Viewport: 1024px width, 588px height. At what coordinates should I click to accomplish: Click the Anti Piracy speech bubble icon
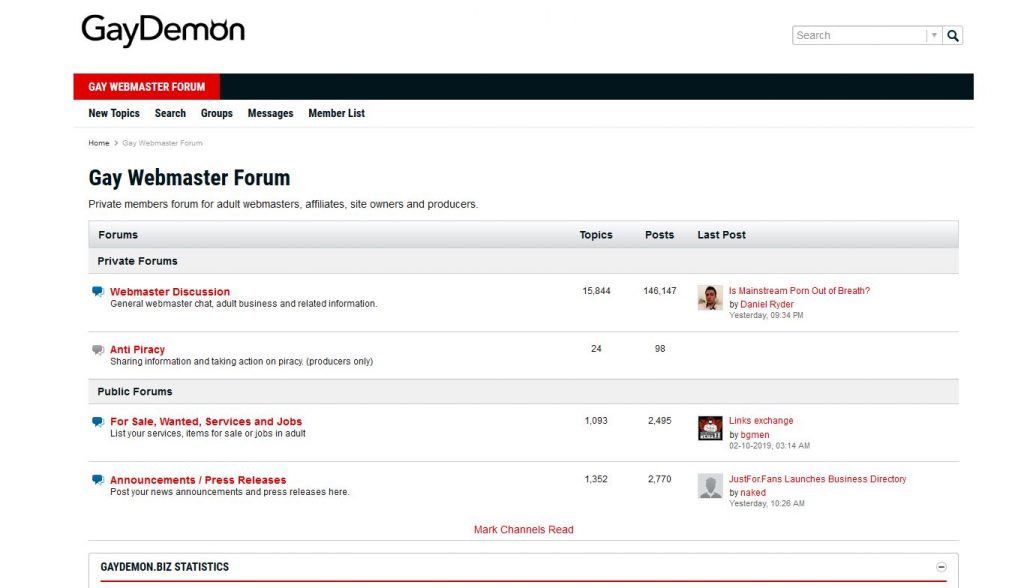pyautogui.click(x=98, y=350)
